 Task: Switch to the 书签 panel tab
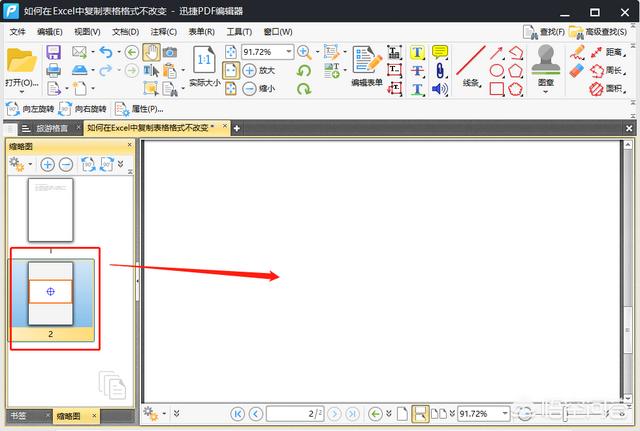pyautogui.click(x=18, y=415)
